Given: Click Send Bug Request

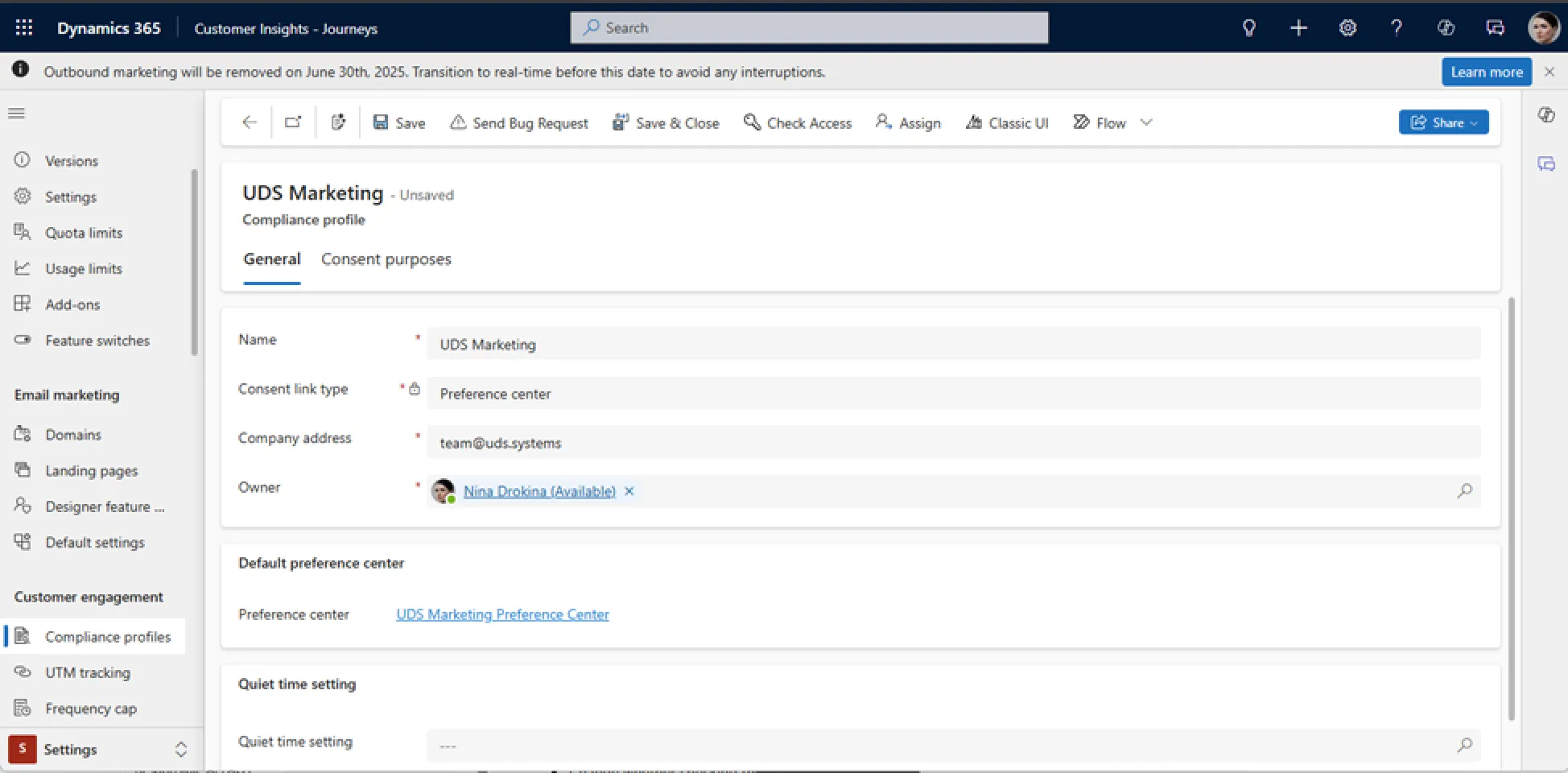Looking at the screenshot, I should point(518,122).
